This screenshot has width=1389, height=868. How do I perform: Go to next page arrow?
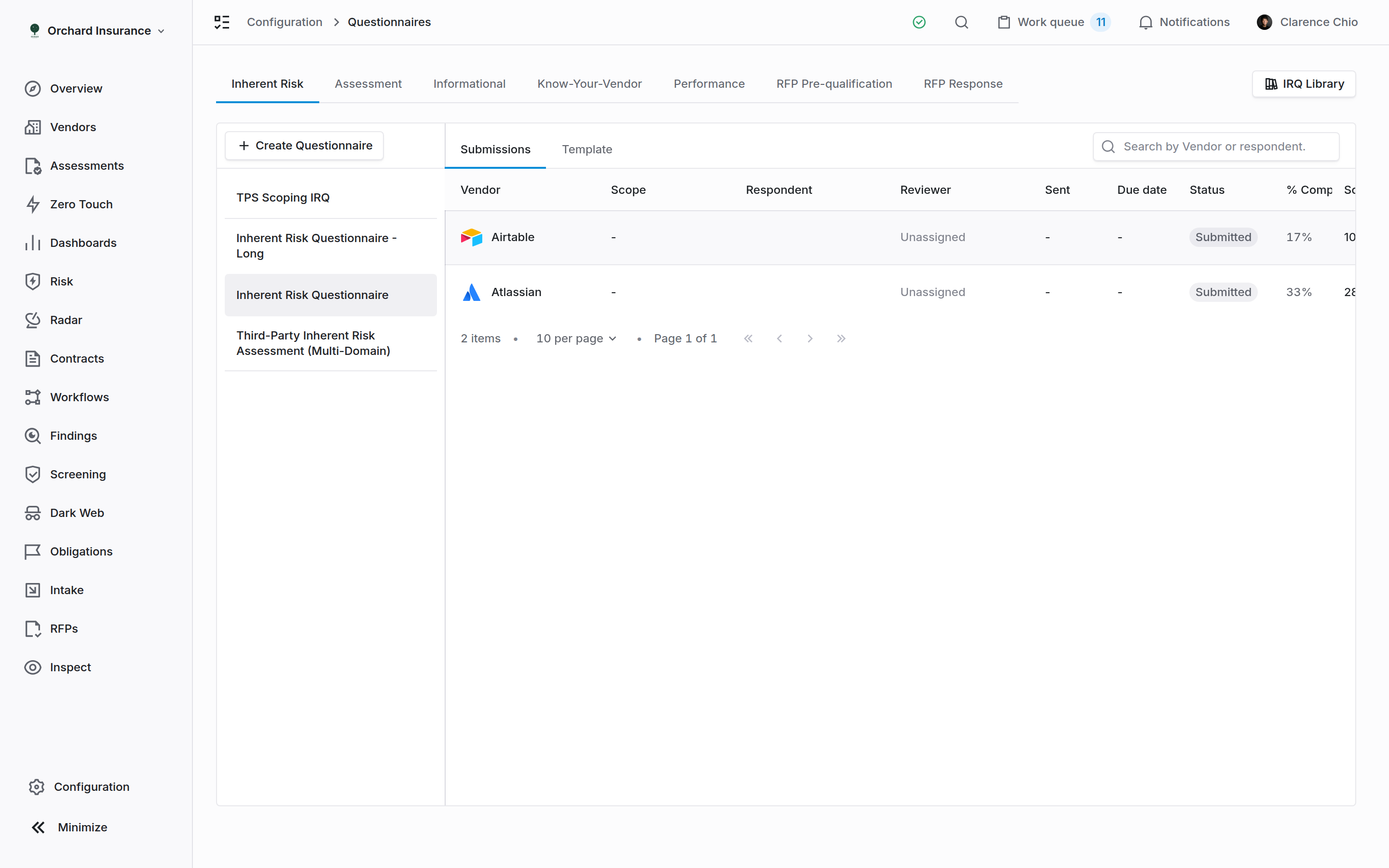point(810,339)
